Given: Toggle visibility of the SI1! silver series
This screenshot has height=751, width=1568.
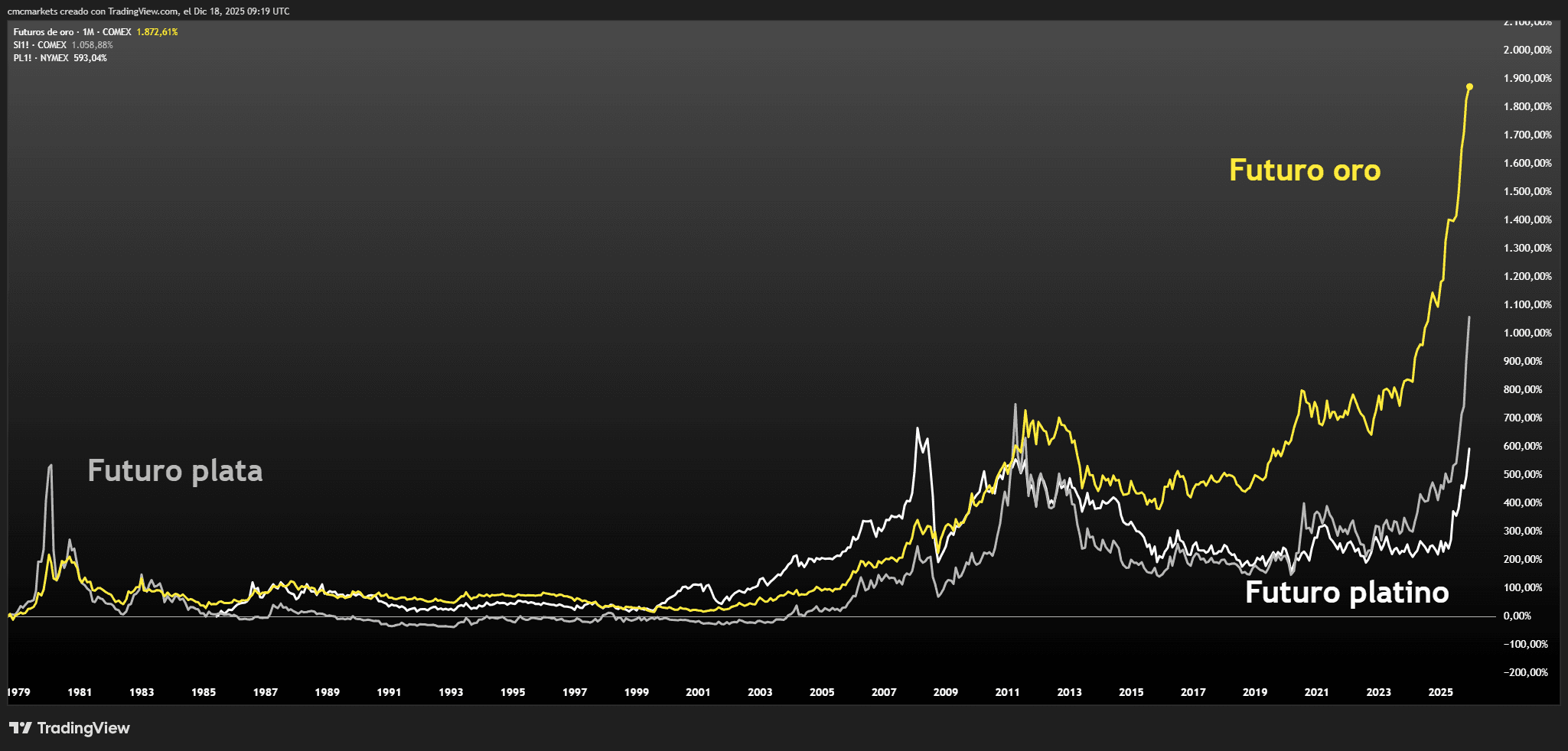Looking at the screenshot, I should 21,46.
